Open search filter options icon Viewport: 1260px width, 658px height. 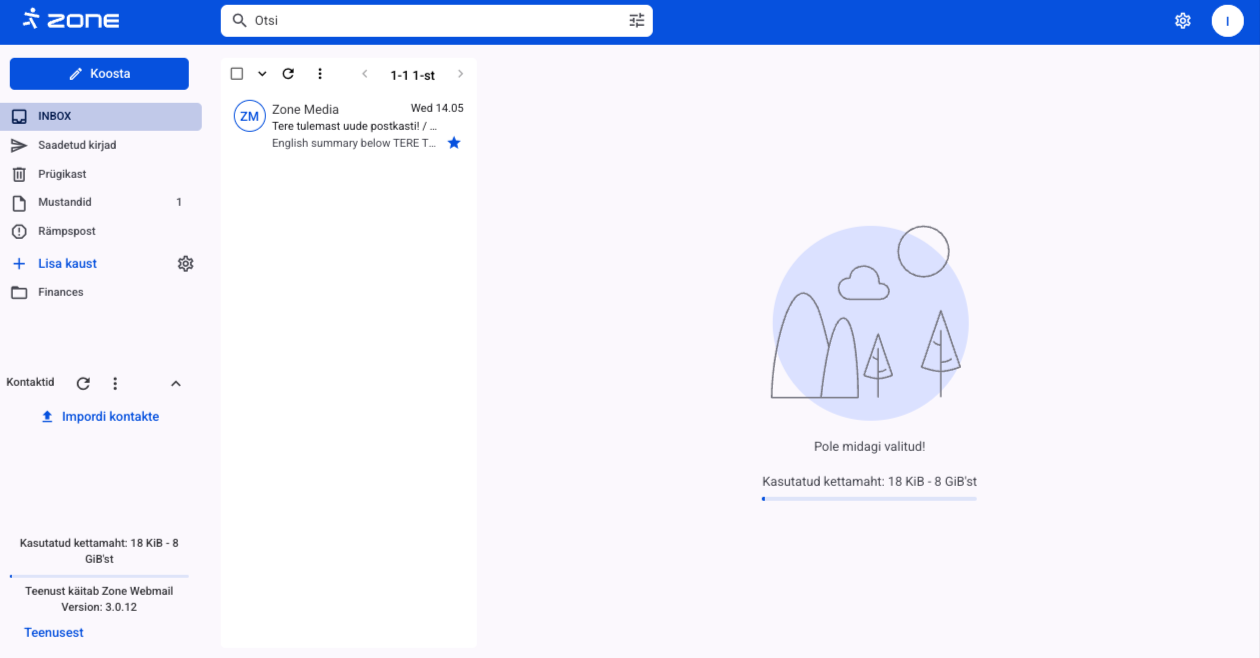click(x=637, y=20)
